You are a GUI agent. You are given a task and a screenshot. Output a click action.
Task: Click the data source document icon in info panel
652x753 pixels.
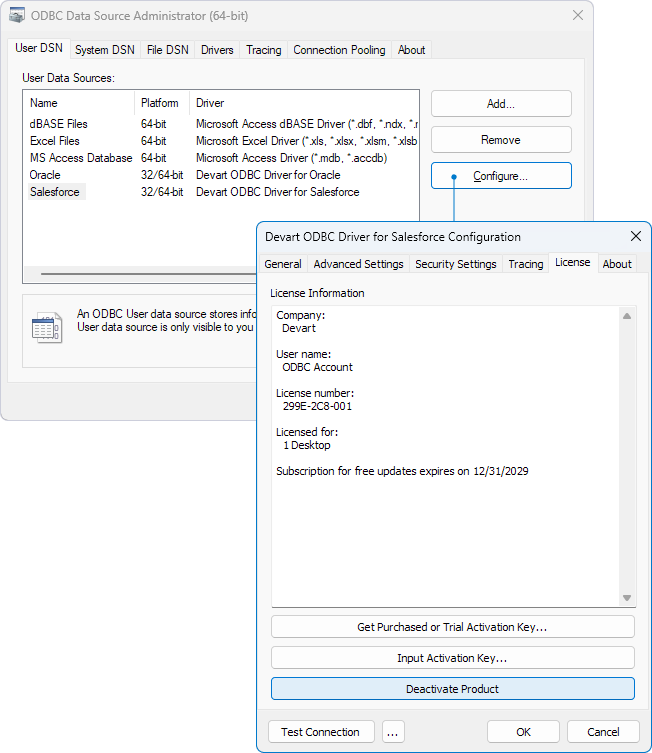(x=47, y=328)
